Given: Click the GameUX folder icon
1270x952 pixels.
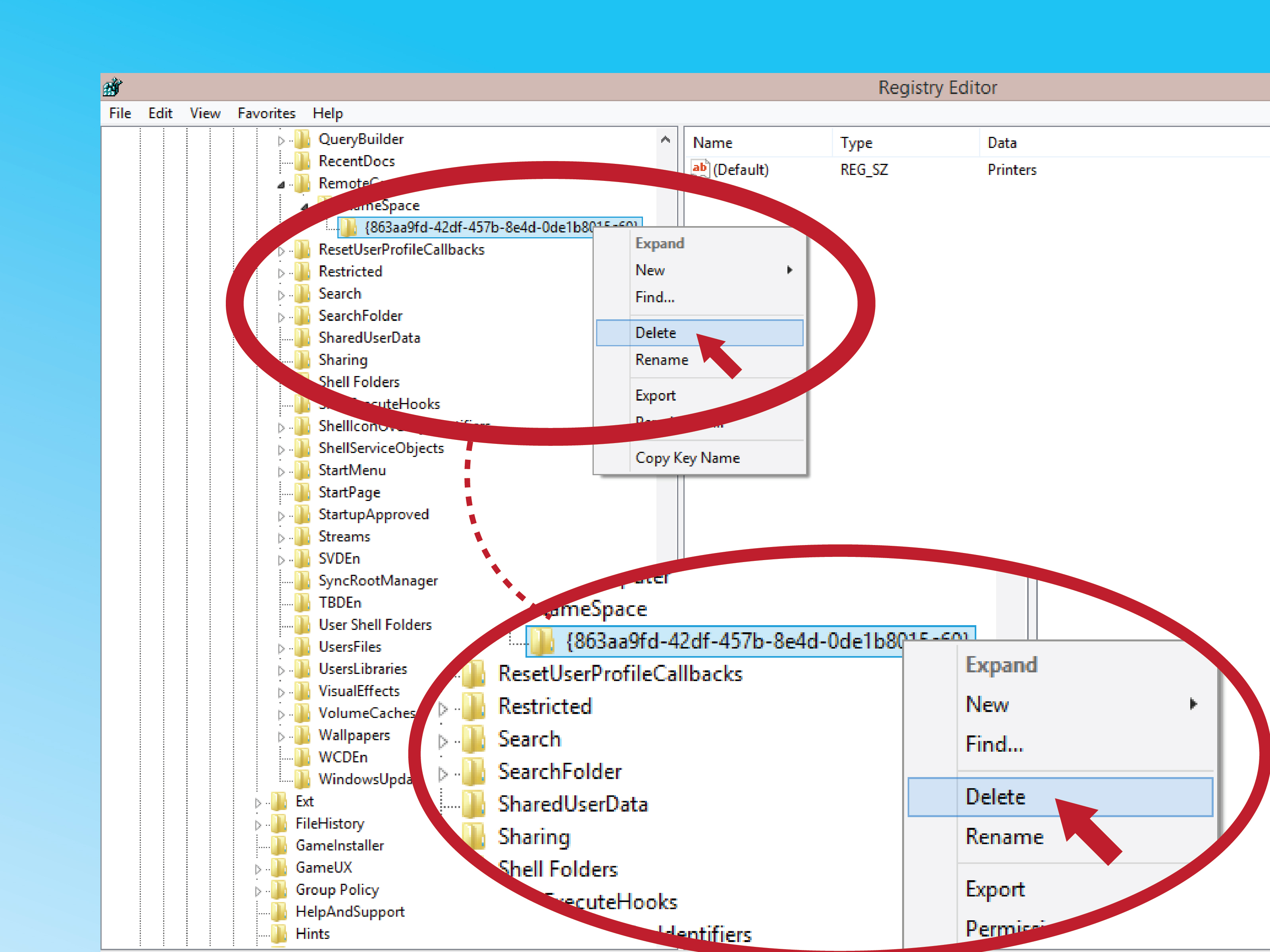Looking at the screenshot, I should click(279, 867).
